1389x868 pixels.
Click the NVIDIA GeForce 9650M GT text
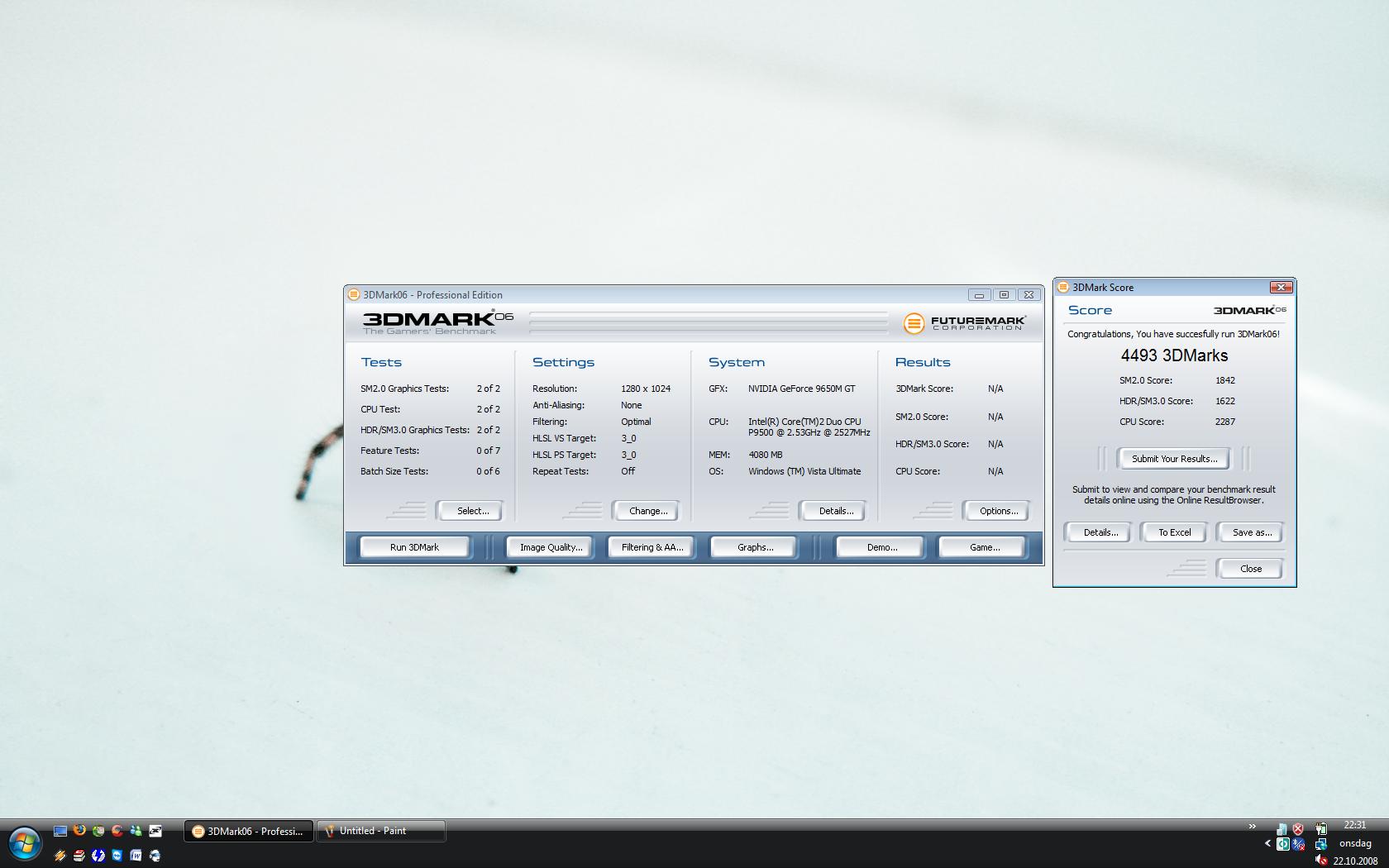point(801,389)
